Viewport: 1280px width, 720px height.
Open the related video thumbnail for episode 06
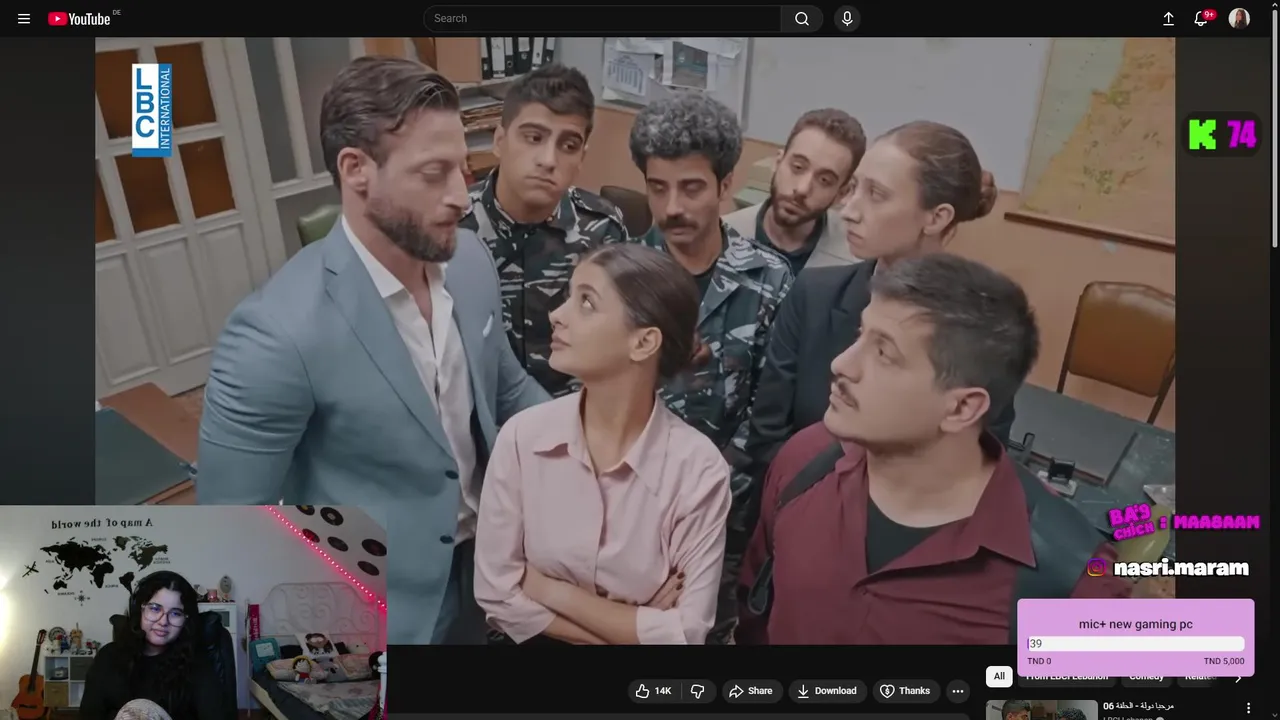point(1042,710)
